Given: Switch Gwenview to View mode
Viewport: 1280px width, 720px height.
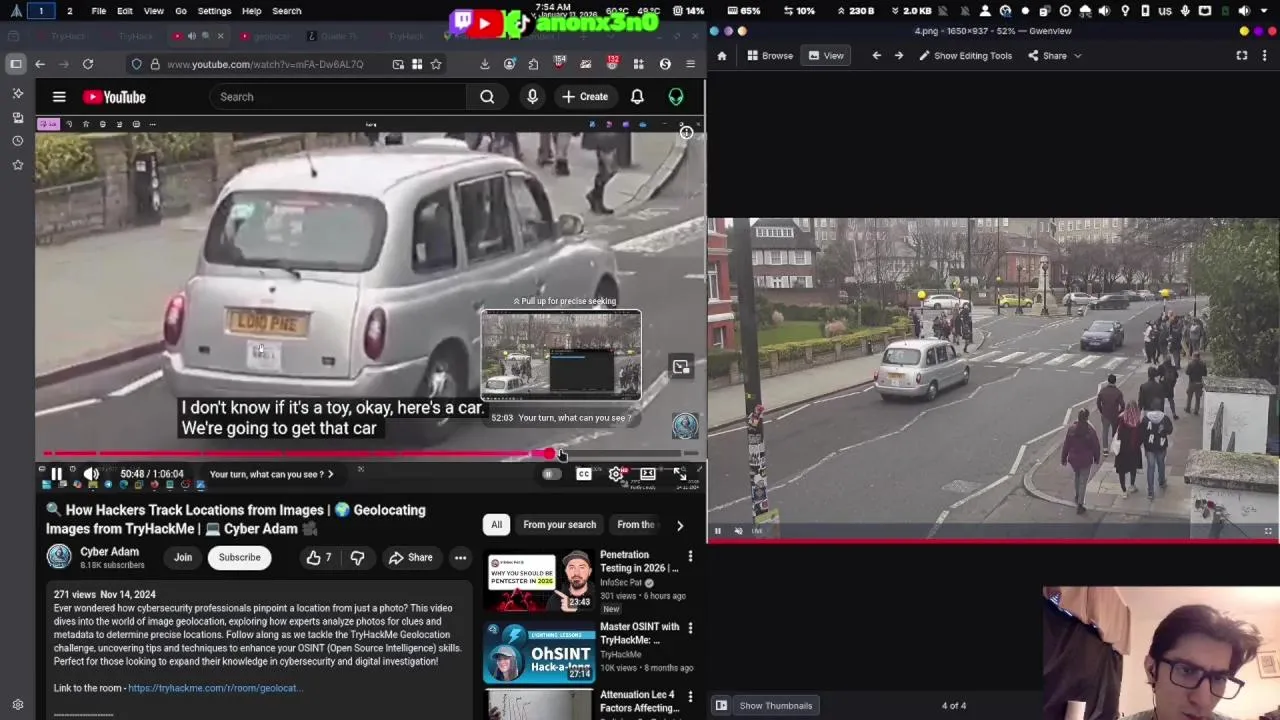Looking at the screenshot, I should [x=826, y=56].
